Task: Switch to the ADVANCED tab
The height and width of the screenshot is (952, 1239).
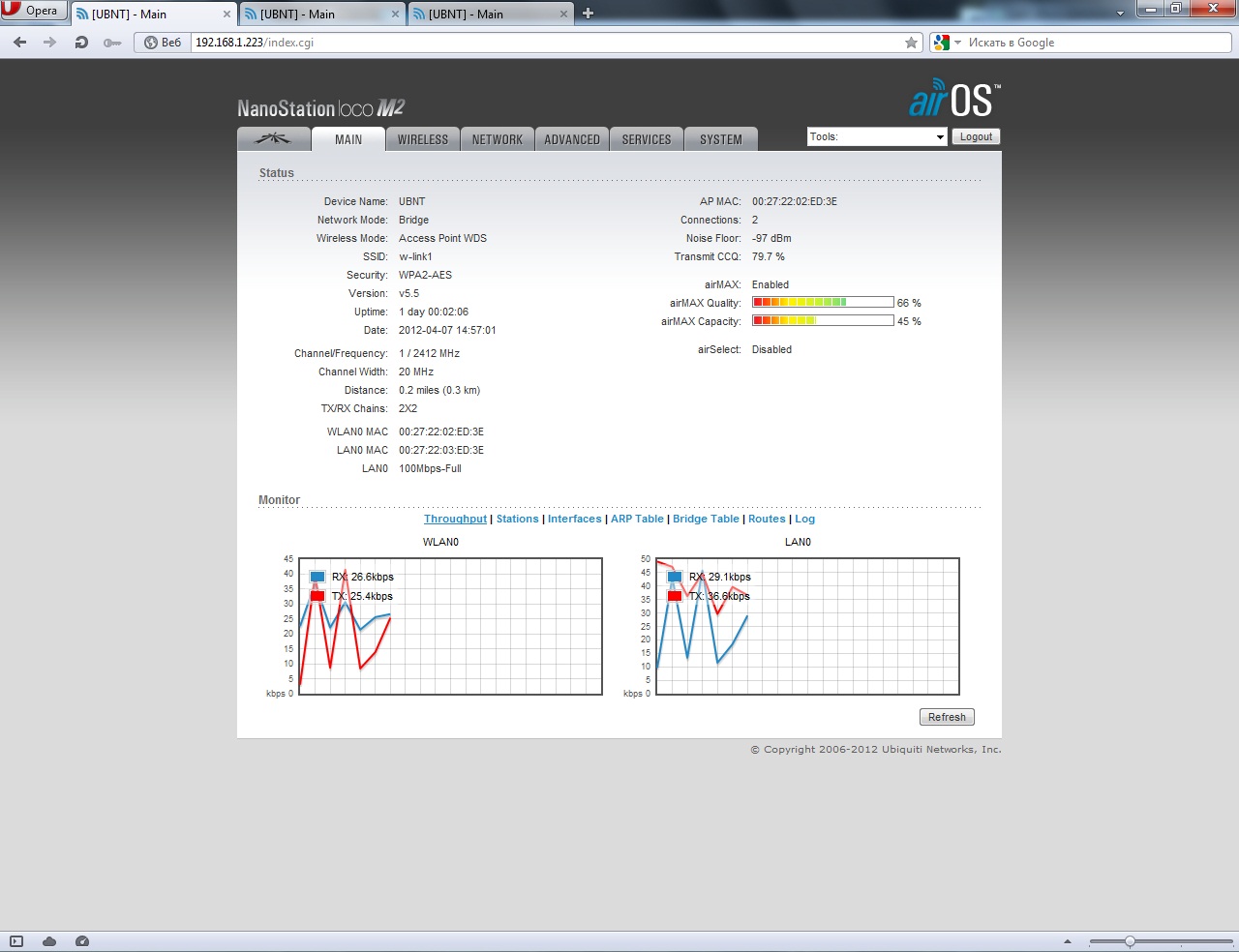Action: point(572,139)
